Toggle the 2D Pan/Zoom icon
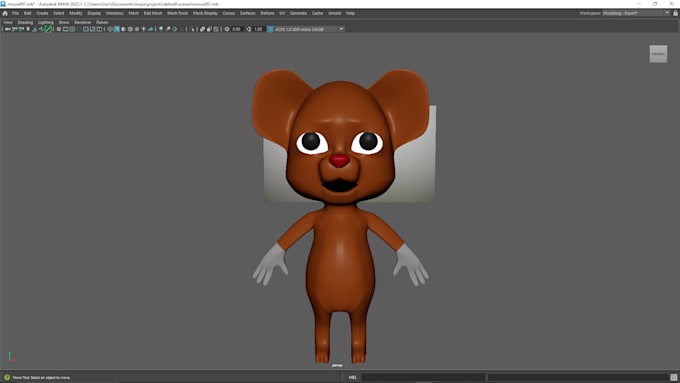The image size is (680, 383). tap(41, 29)
